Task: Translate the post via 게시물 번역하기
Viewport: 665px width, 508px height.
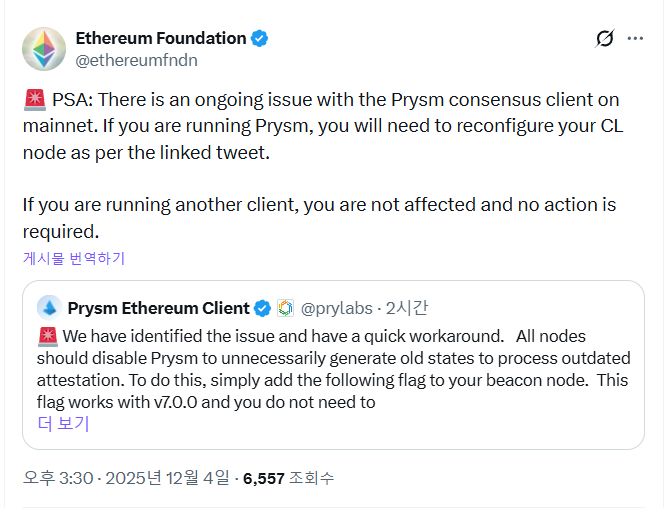Action: [x=74, y=258]
